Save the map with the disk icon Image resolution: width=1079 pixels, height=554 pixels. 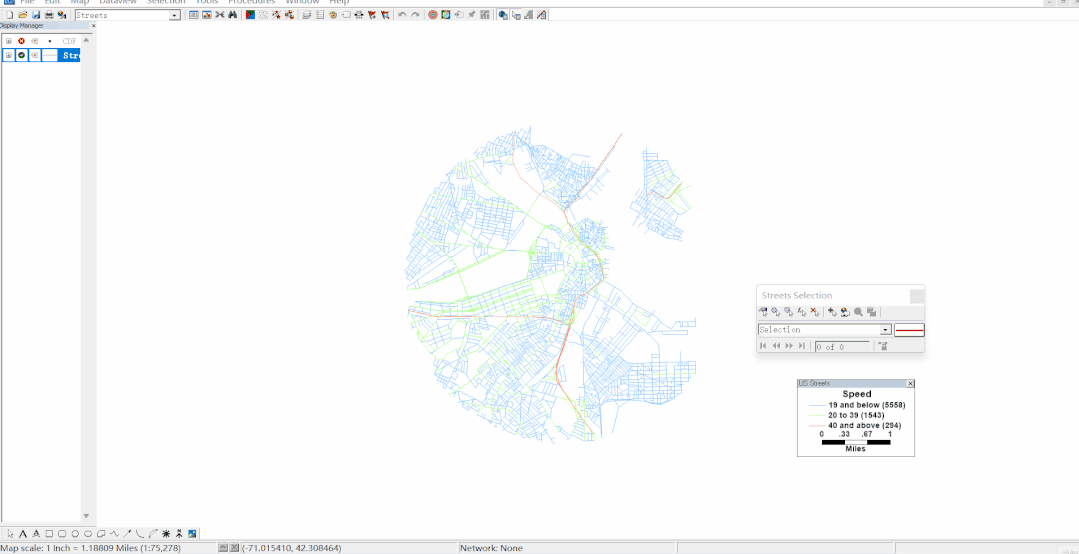click(x=36, y=14)
